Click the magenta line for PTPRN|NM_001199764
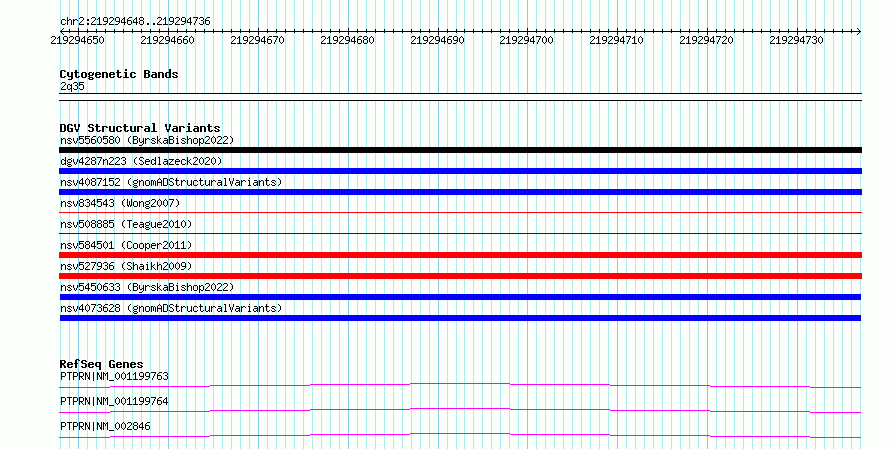The height and width of the screenshot is (449, 890). click(x=460, y=410)
